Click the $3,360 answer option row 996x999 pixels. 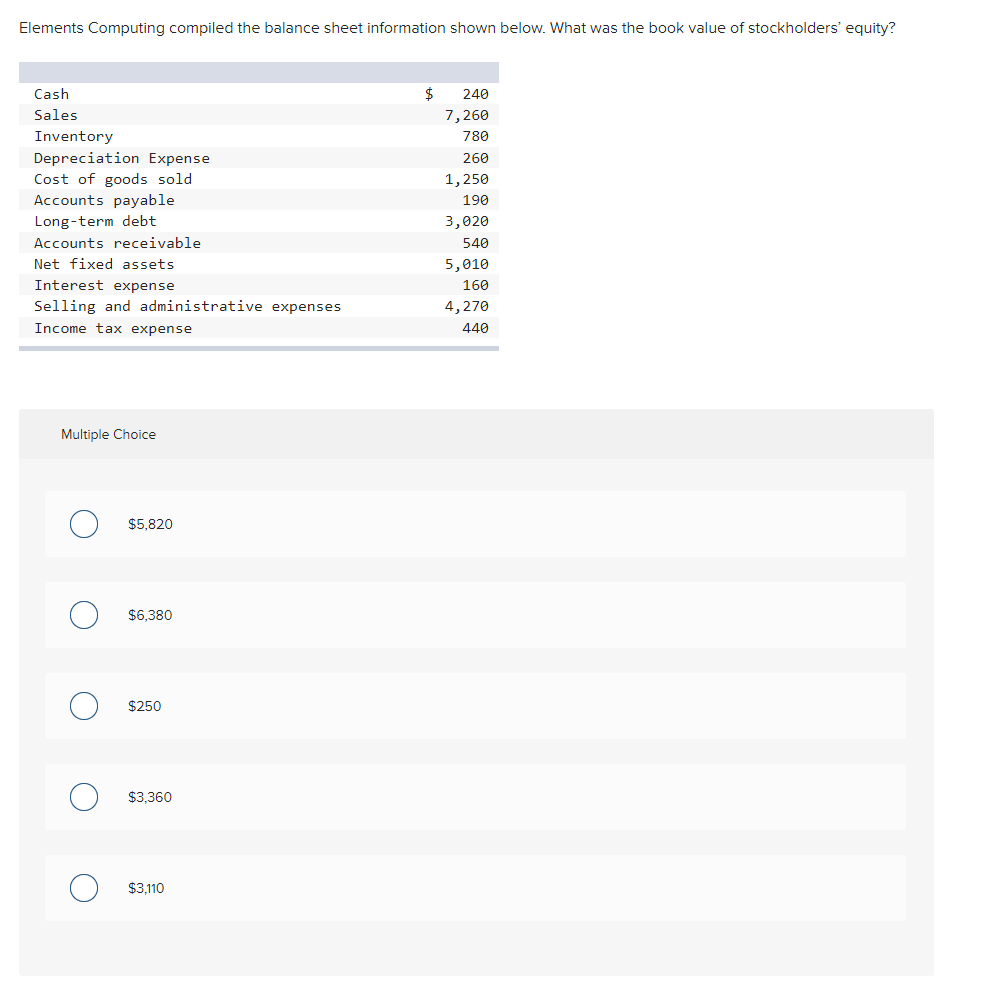tap(475, 797)
